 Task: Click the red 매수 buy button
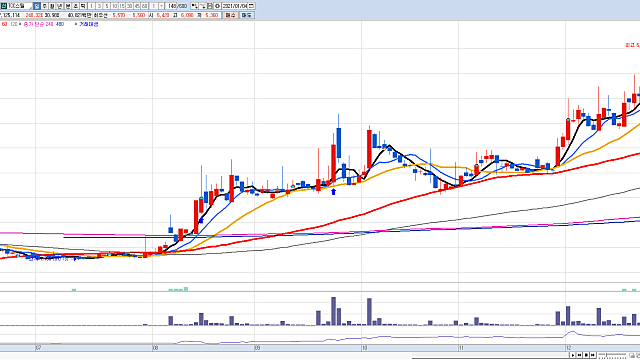(x=231, y=15)
